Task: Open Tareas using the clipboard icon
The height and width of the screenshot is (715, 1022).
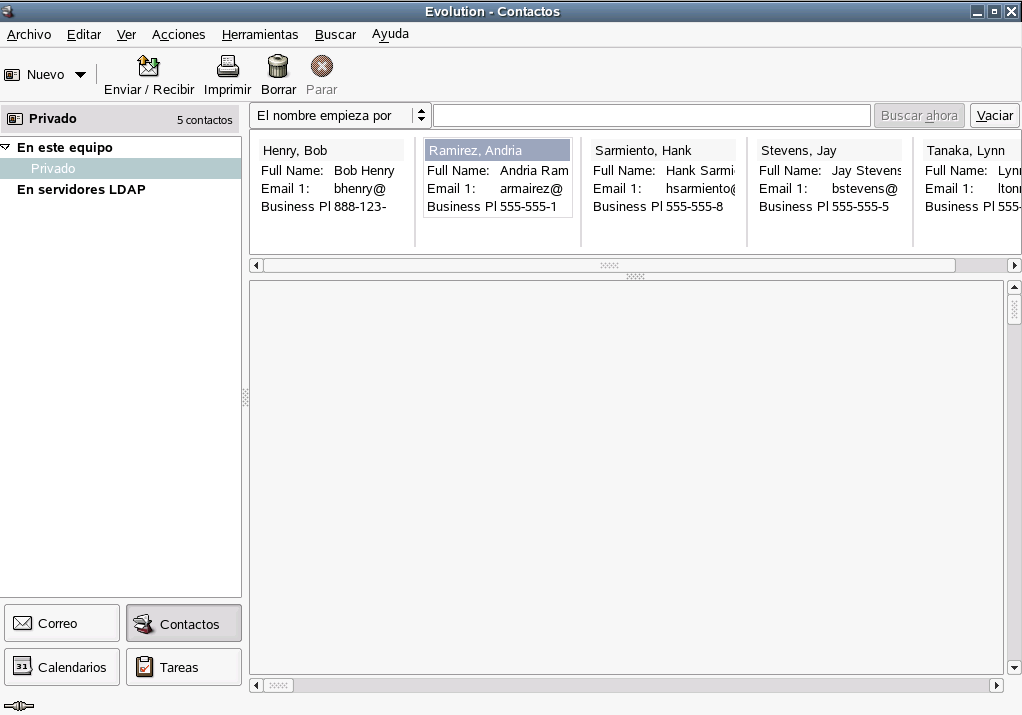Action: 145,667
